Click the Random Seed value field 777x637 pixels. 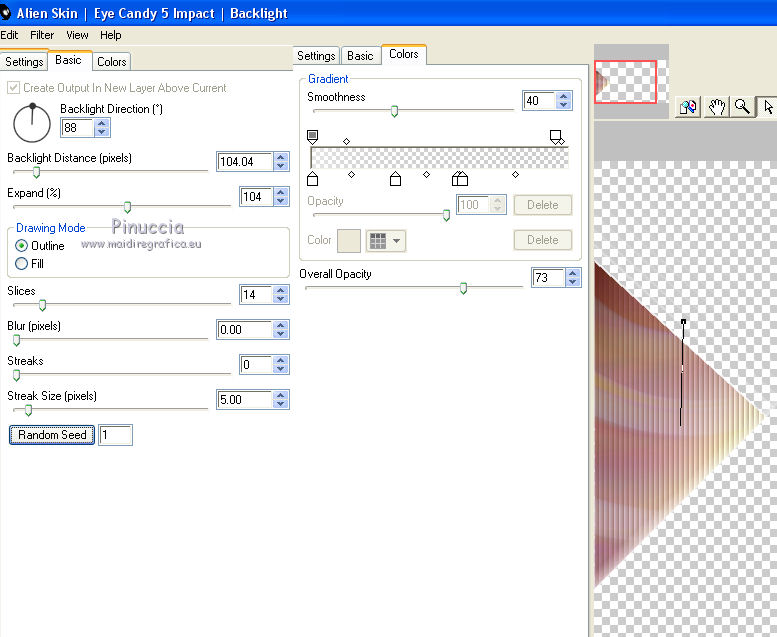[x=115, y=435]
